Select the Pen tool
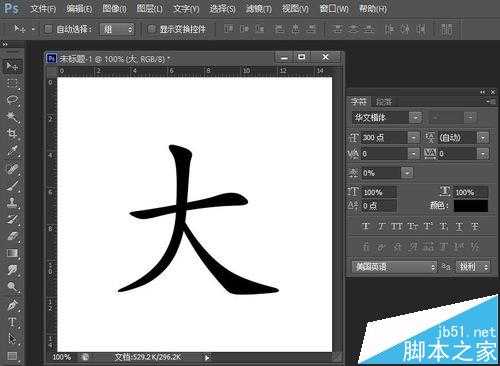 (x=12, y=304)
